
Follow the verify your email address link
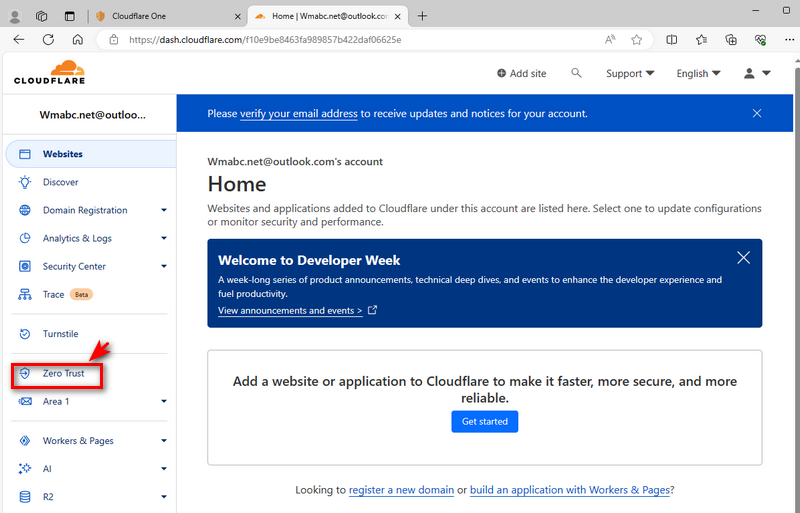click(298, 114)
